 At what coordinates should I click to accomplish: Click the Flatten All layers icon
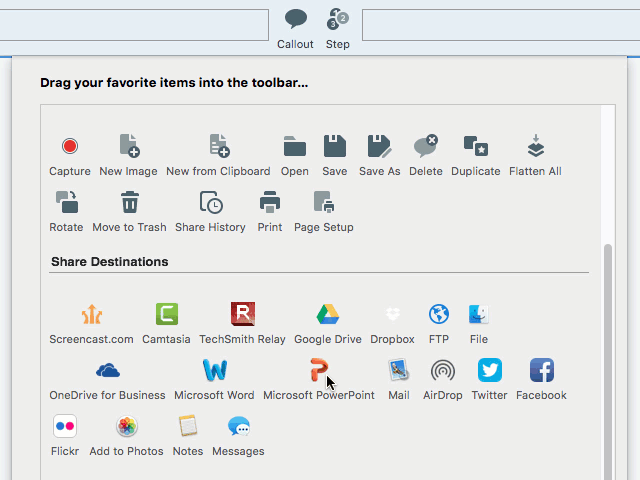(536, 146)
